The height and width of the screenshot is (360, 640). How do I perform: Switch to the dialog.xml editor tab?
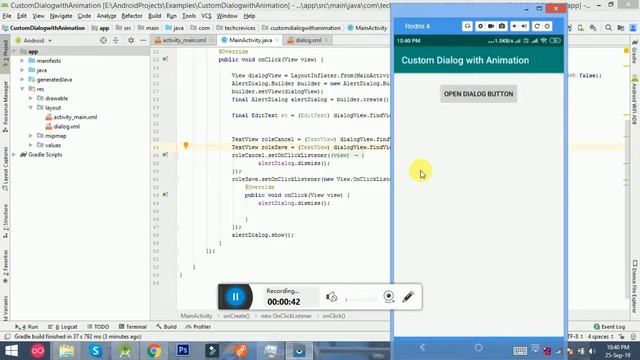coord(308,40)
